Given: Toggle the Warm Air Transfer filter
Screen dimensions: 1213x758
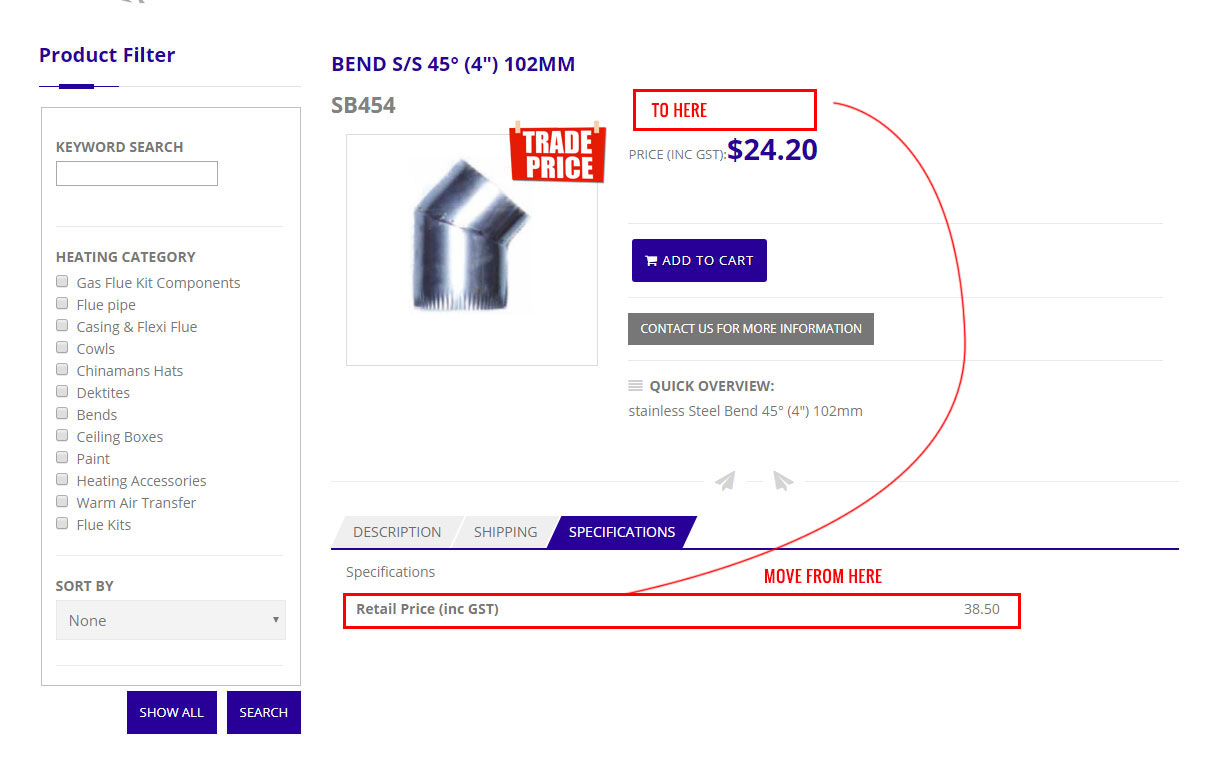Looking at the screenshot, I should tap(62, 502).
